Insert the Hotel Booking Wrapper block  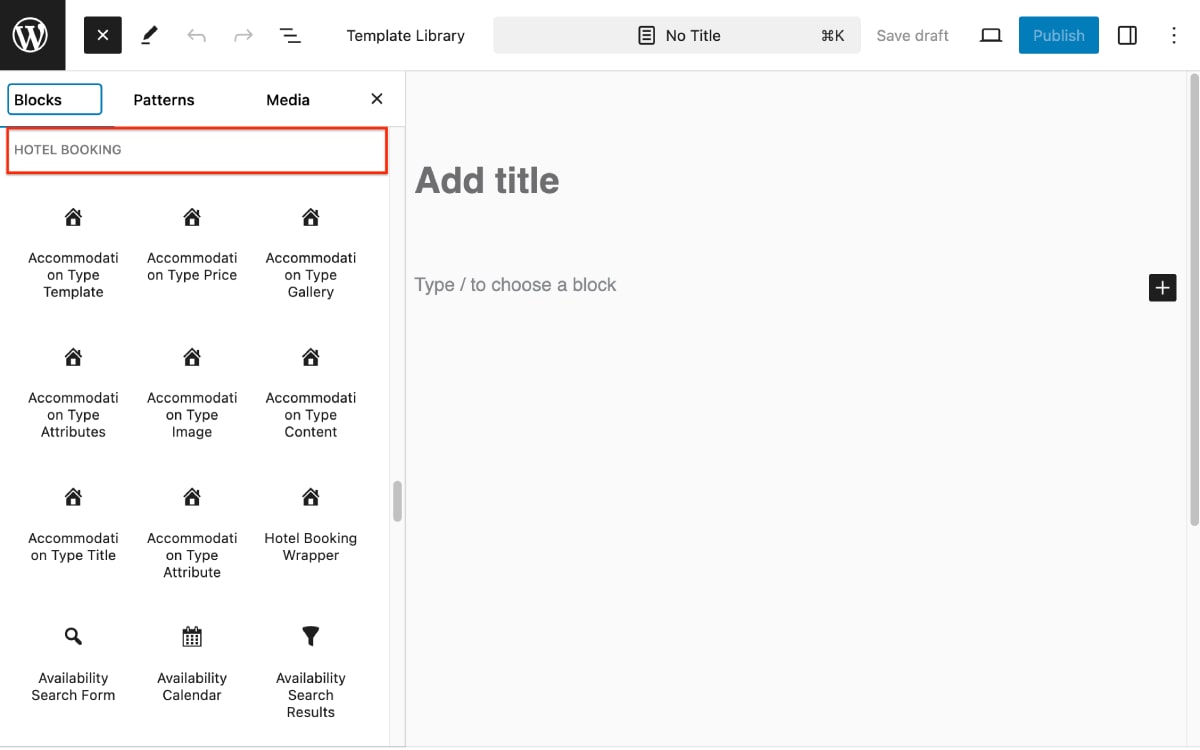pos(311,525)
